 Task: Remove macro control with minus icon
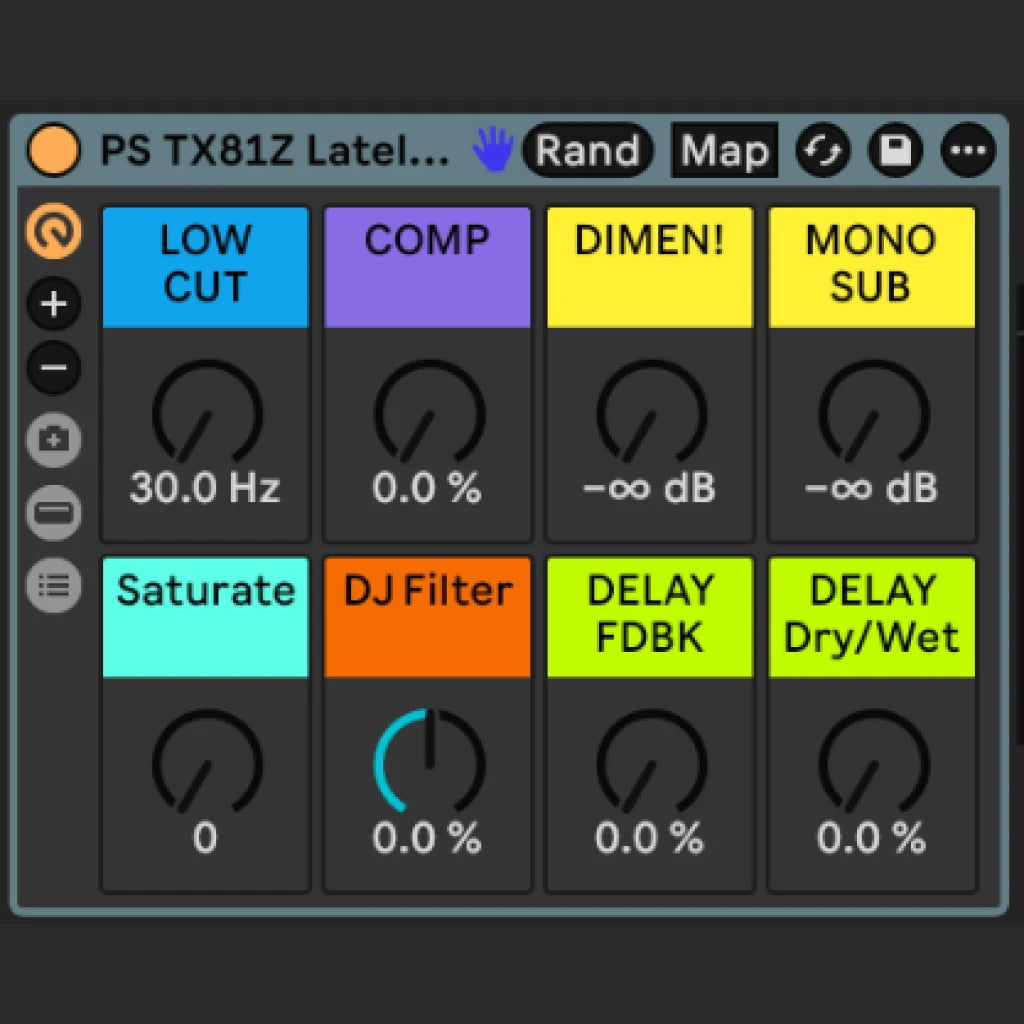click(x=54, y=368)
